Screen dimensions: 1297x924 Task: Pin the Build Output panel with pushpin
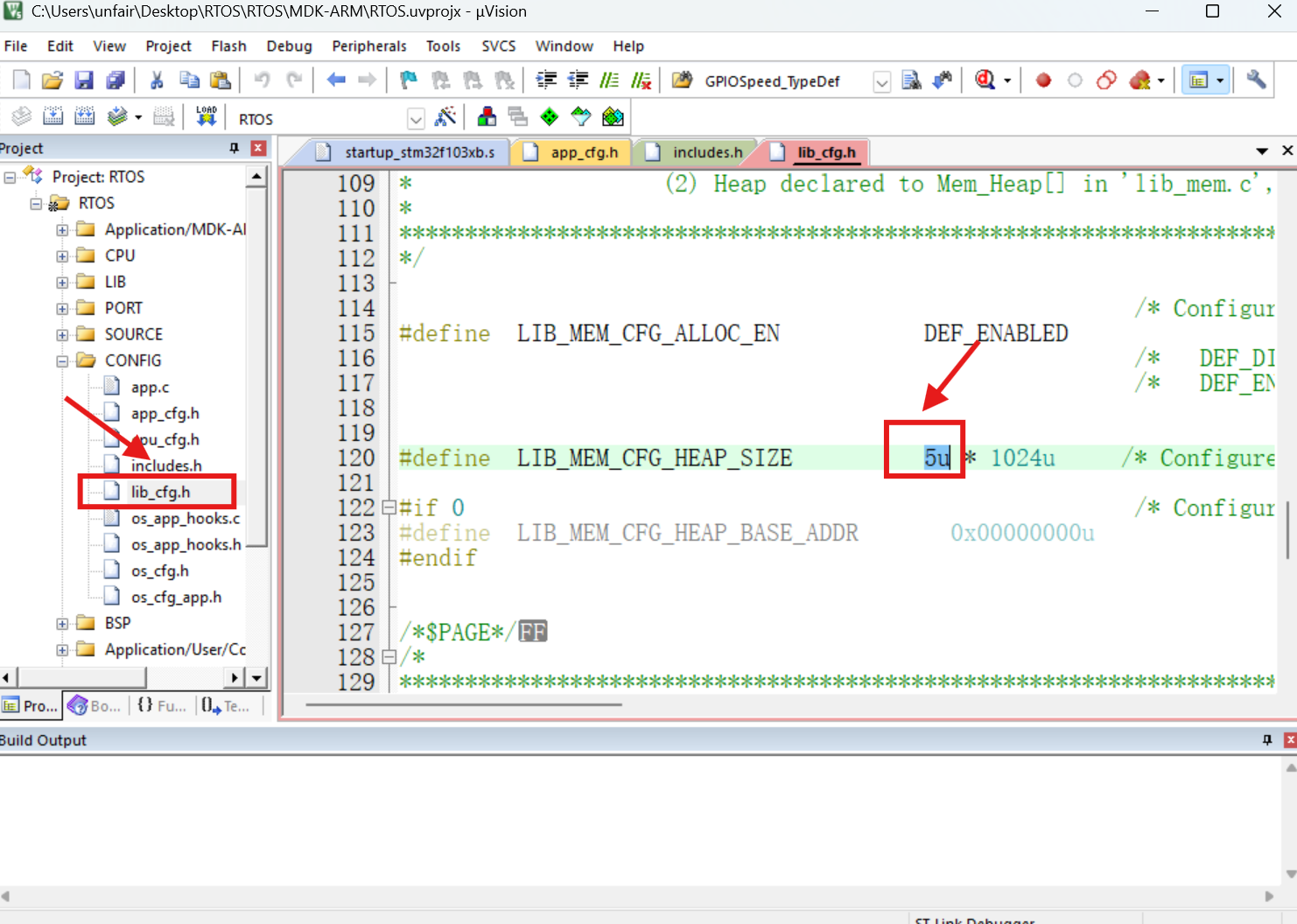pos(1267,740)
